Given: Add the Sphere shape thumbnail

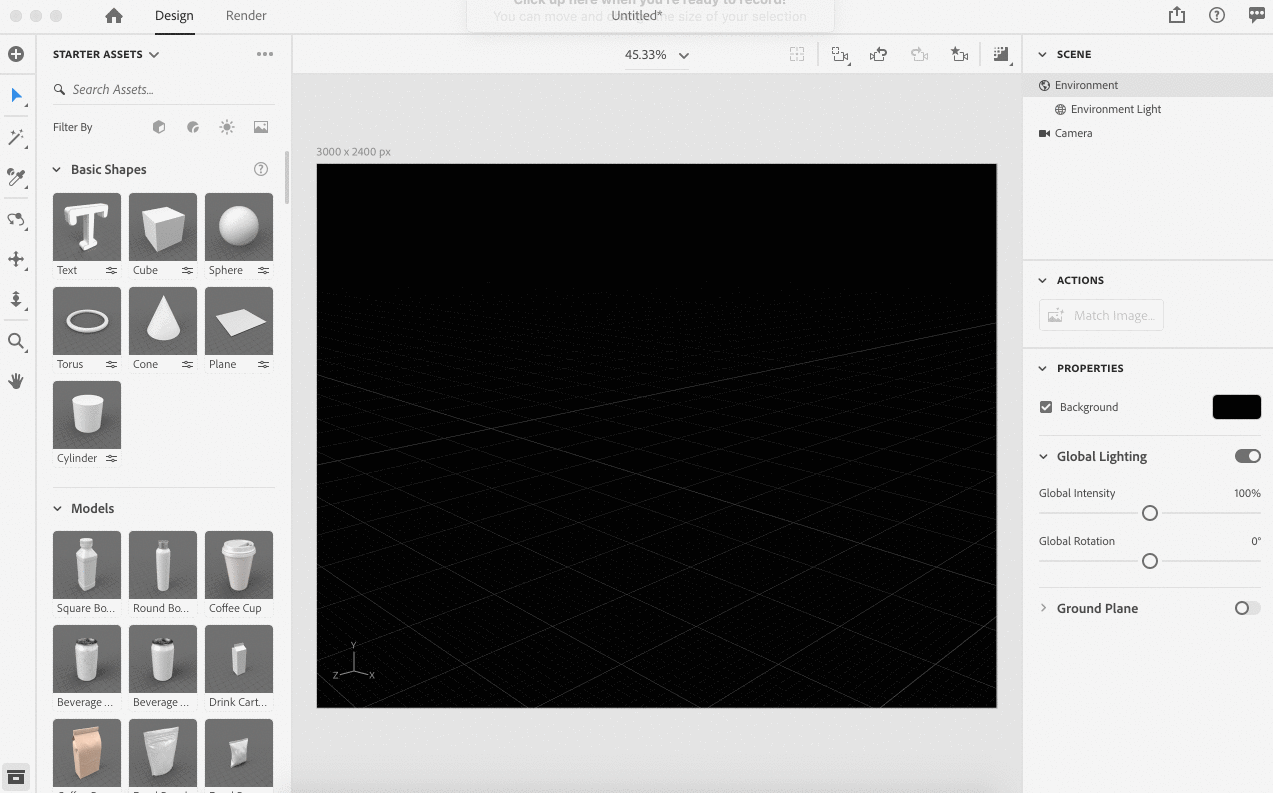Looking at the screenshot, I should 239,227.
